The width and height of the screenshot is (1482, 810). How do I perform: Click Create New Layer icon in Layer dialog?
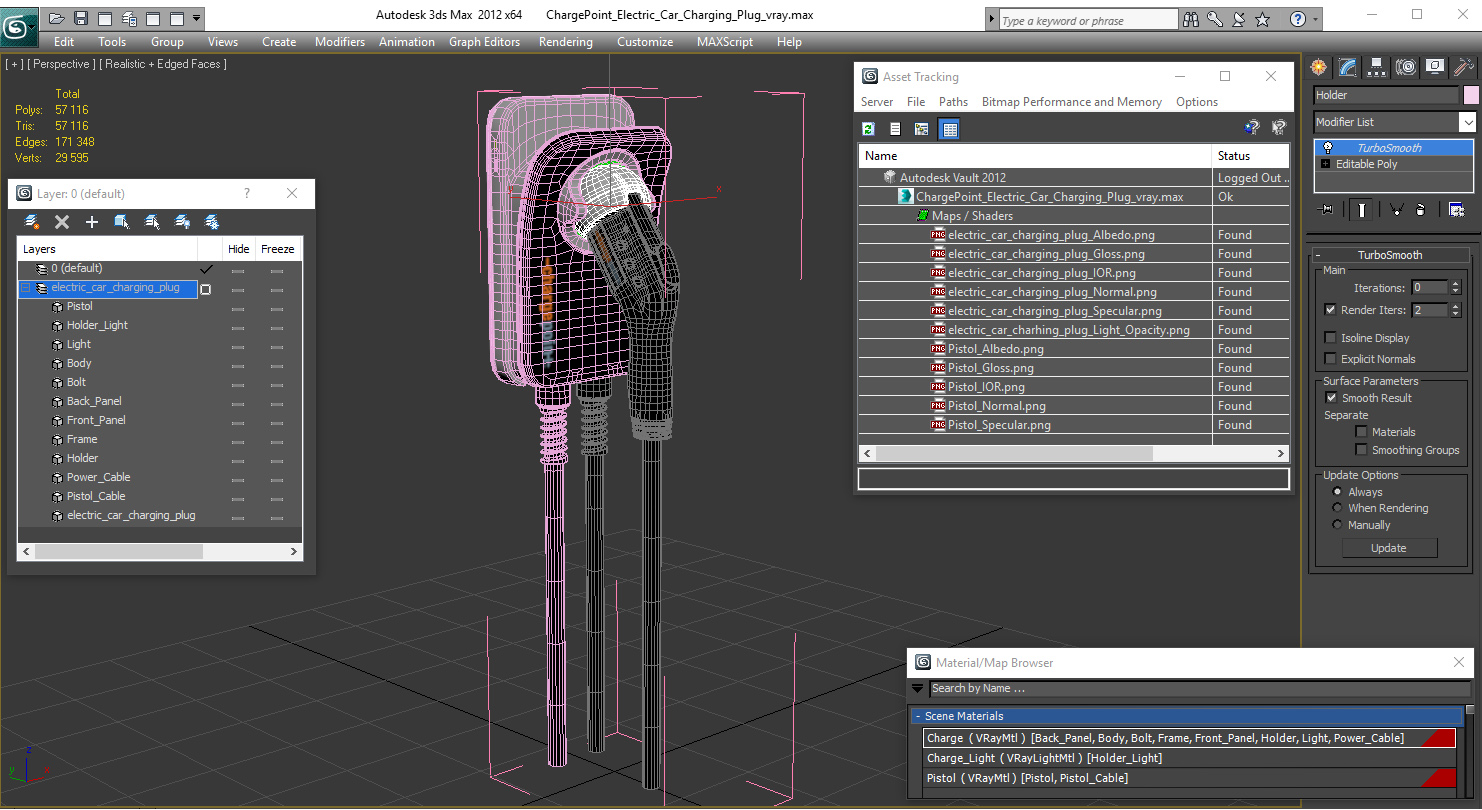(x=32, y=222)
